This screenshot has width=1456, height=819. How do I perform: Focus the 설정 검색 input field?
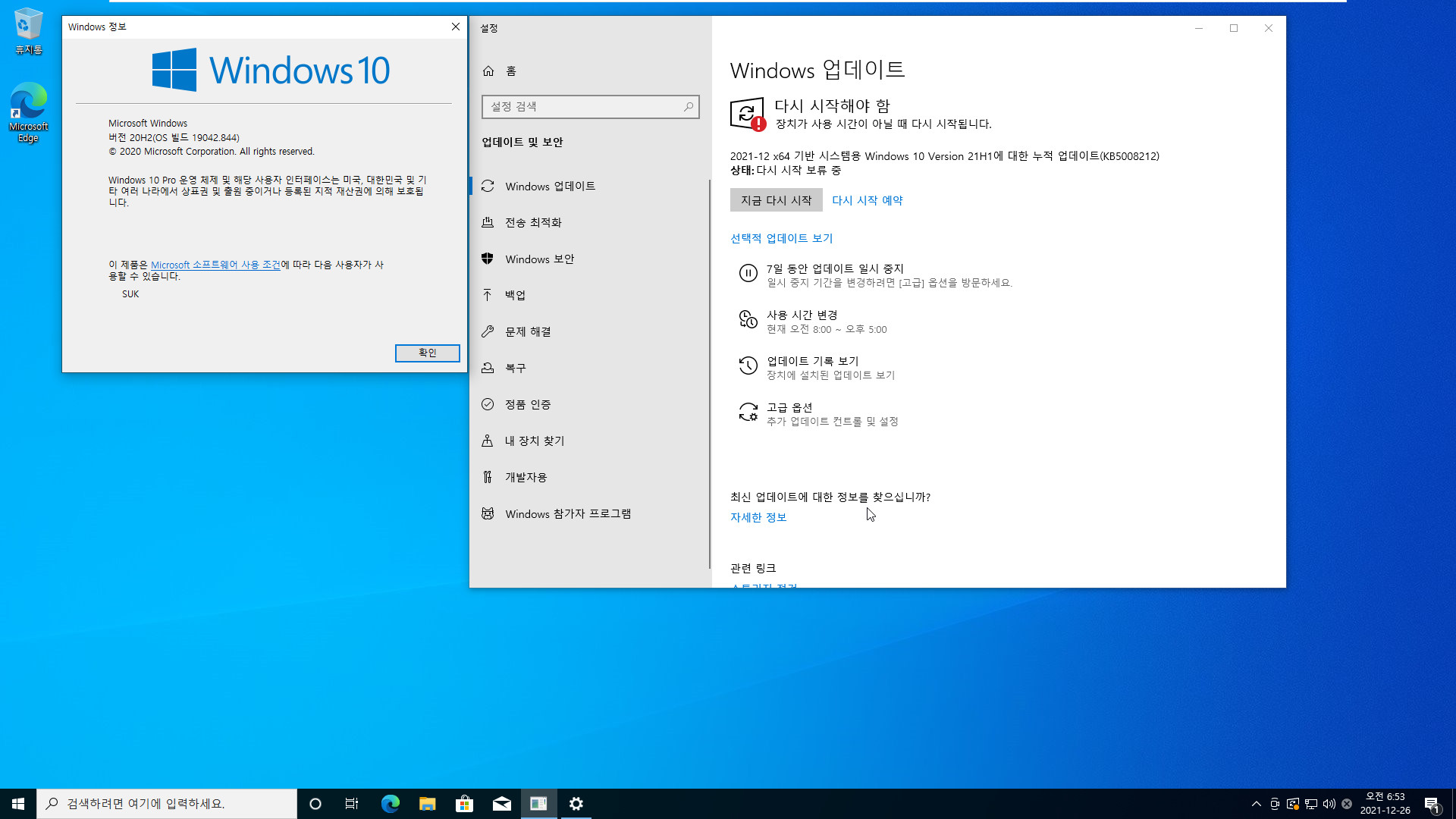590,107
